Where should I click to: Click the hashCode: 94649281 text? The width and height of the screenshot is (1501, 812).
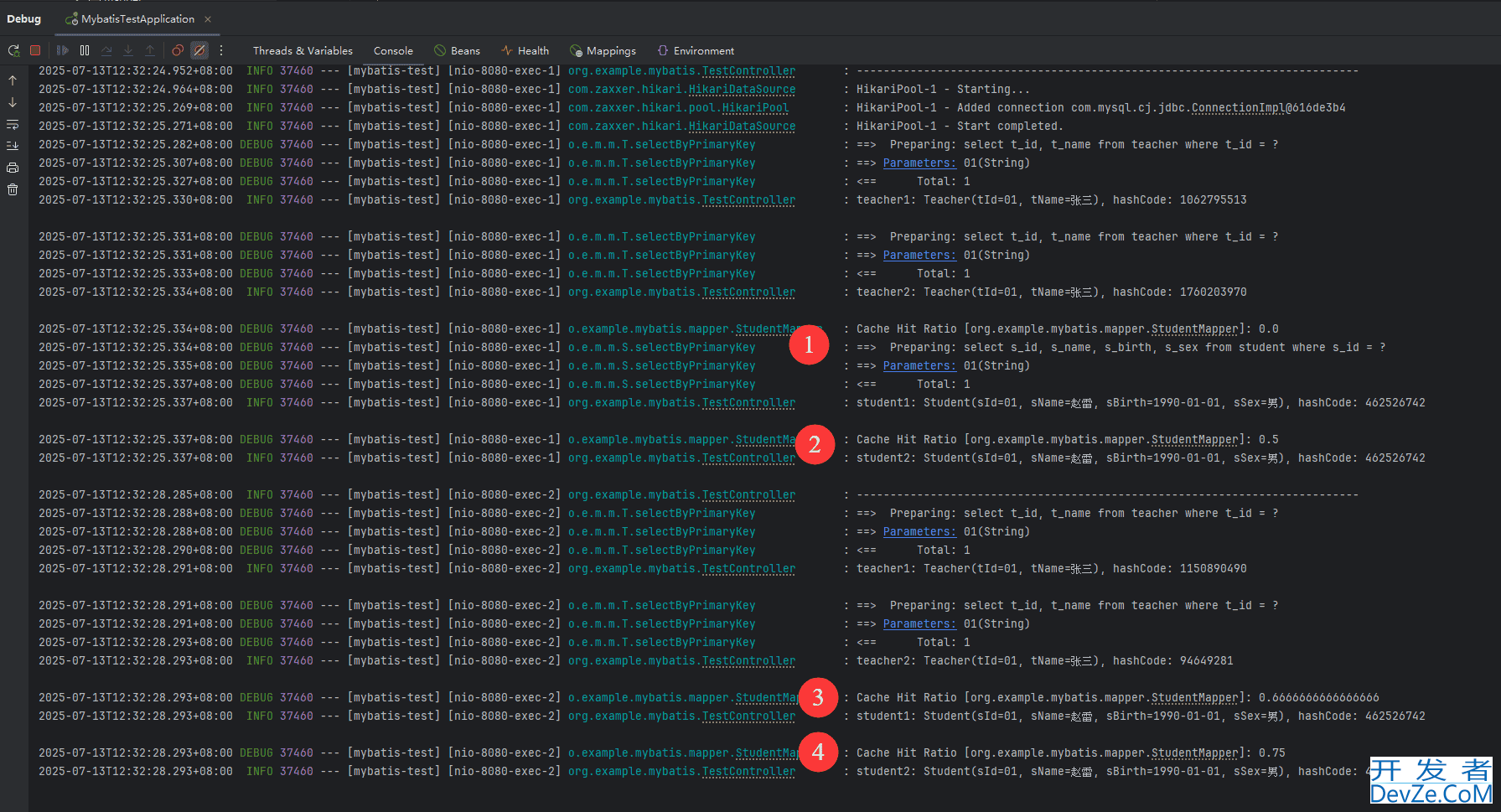(x=1172, y=661)
